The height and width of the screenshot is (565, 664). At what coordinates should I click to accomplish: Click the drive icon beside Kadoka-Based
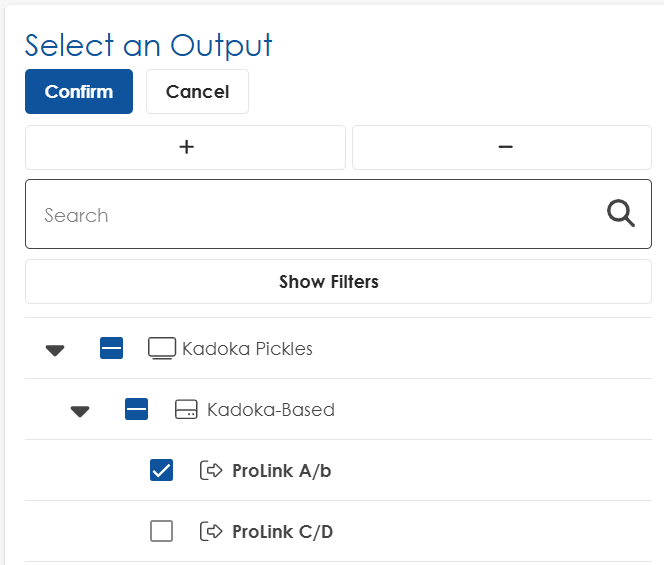point(186,409)
